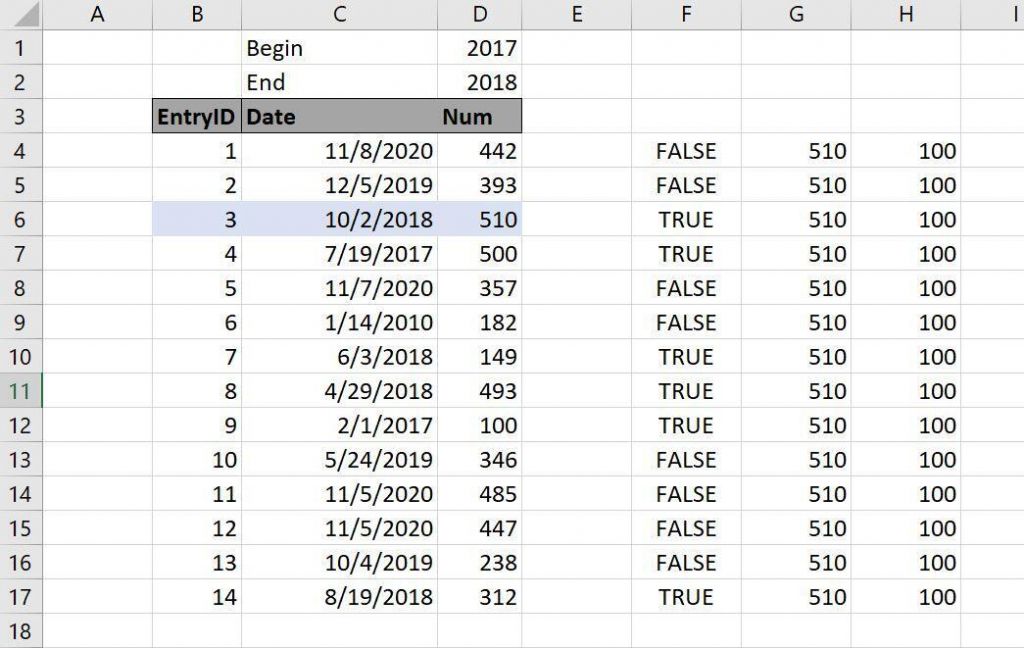Viewport: 1024px width, 648px height.
Task: Select the End year value 2018 cell
Action: (480, 82)
